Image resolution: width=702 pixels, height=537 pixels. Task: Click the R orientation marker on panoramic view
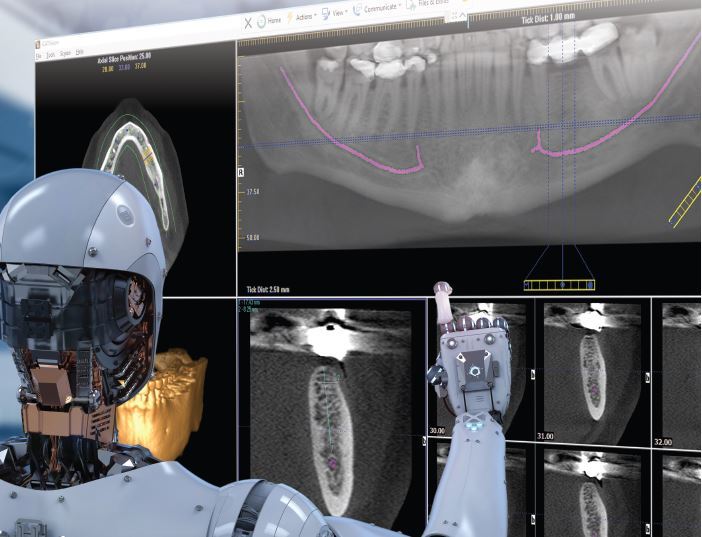(x=241, y=172)
